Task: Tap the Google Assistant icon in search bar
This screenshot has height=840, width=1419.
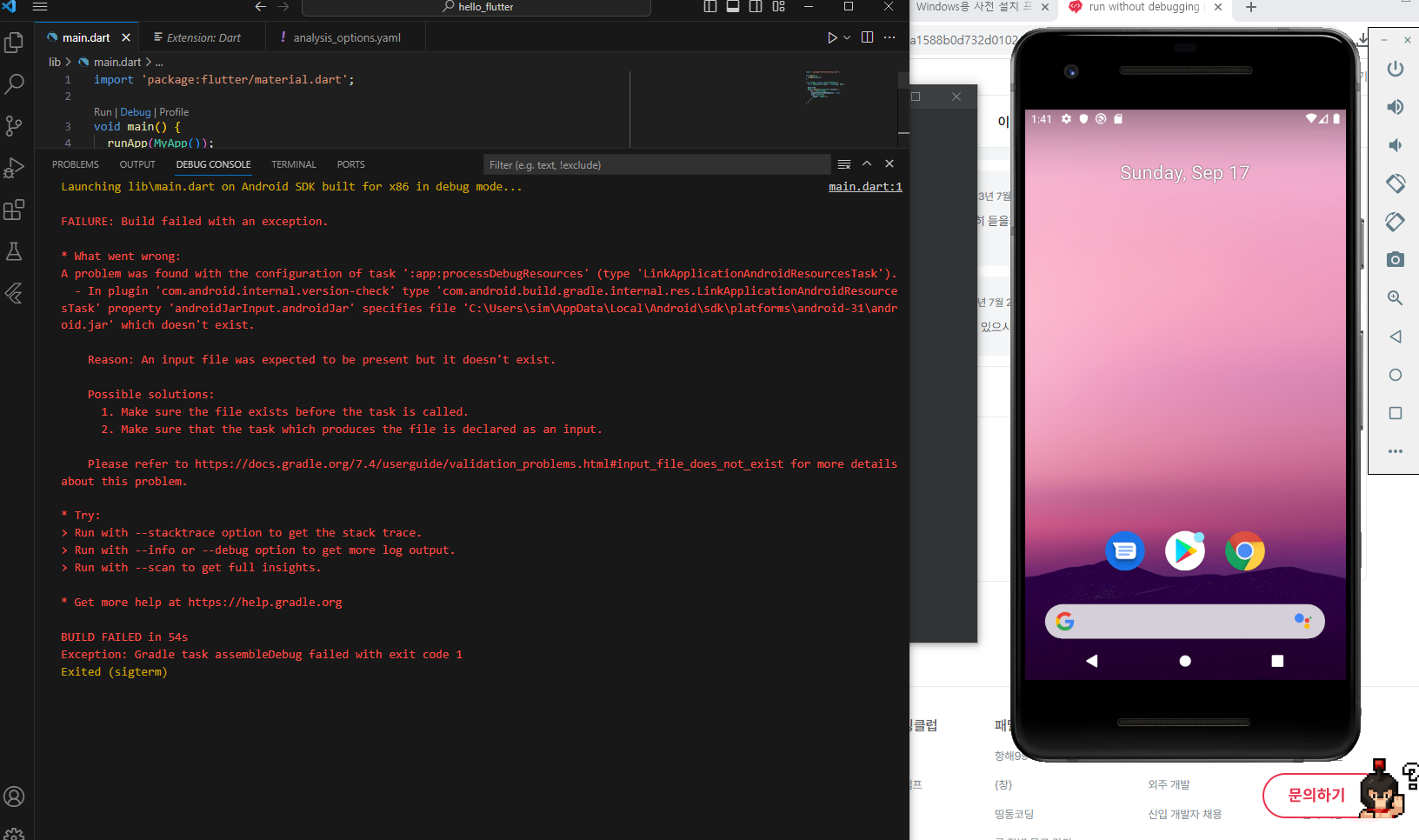Action: pos(1302,621)
